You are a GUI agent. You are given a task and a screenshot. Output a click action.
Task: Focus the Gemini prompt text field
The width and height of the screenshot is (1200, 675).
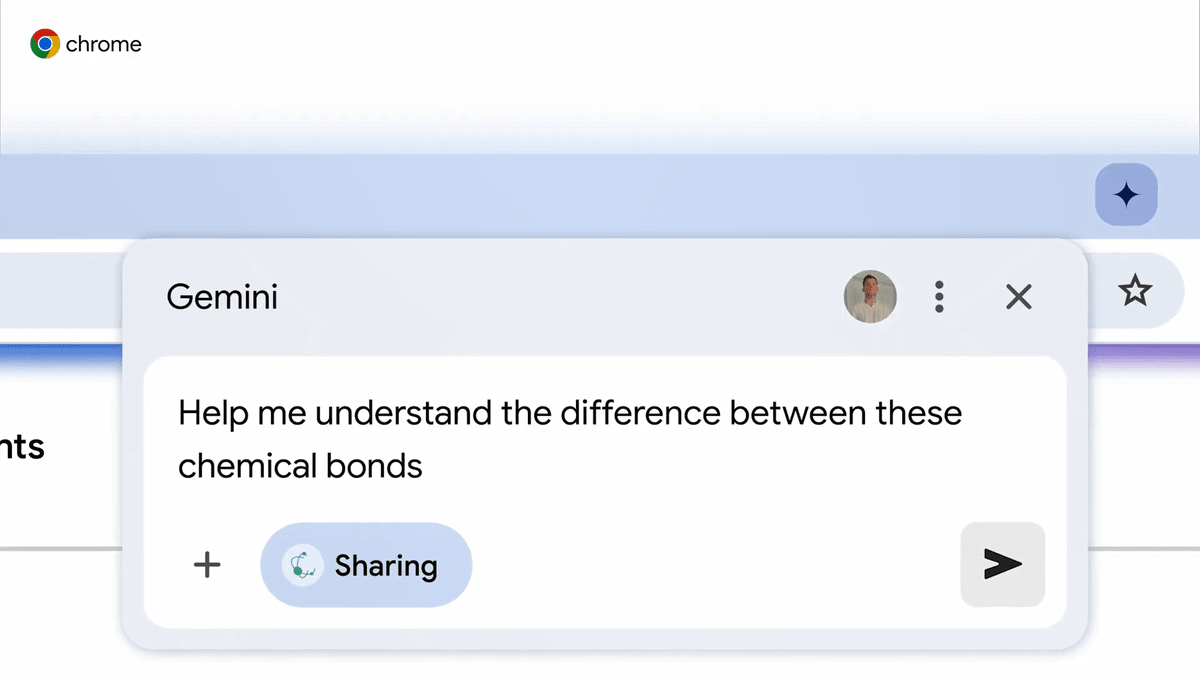pyautogui.click(x=604, y=439)
